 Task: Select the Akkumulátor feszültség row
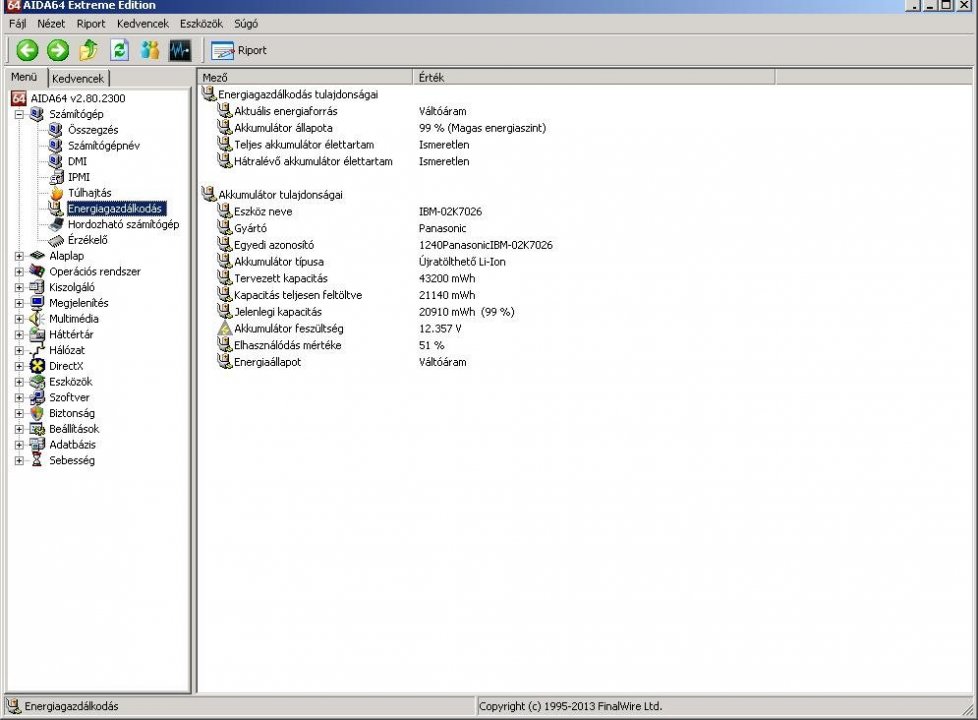pos(288,328)
